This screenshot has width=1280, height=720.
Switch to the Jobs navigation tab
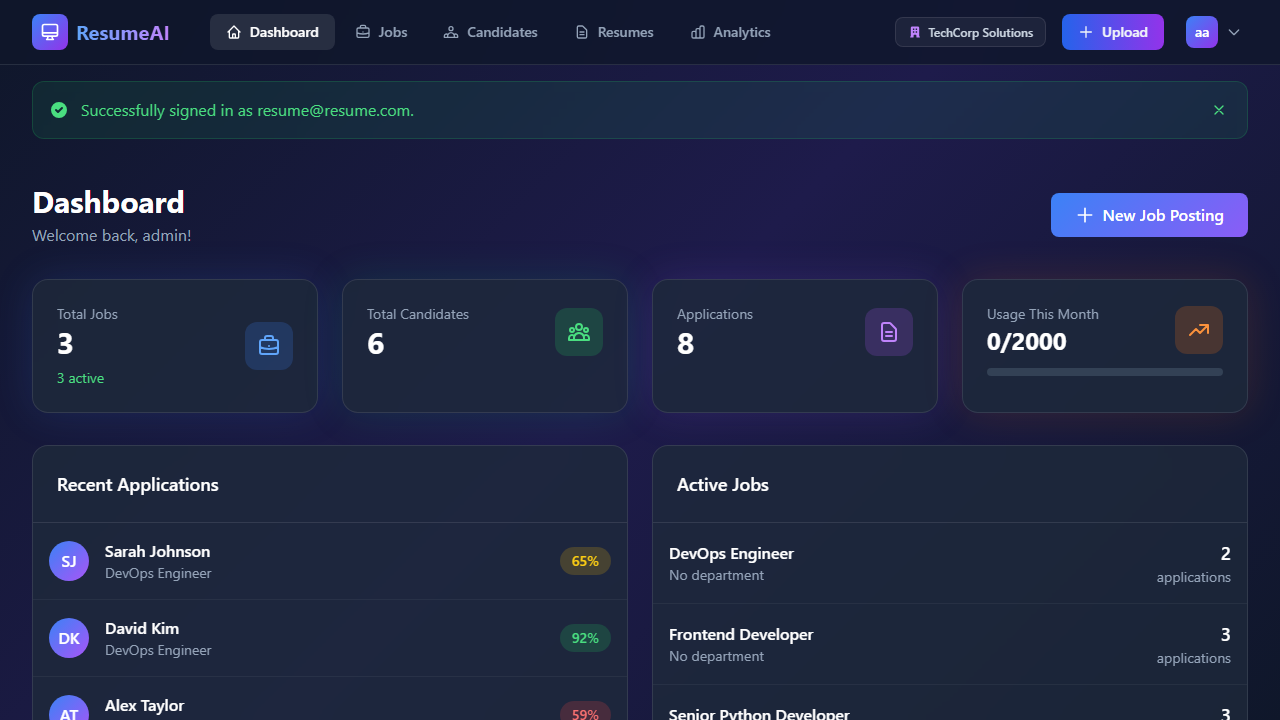381,31
